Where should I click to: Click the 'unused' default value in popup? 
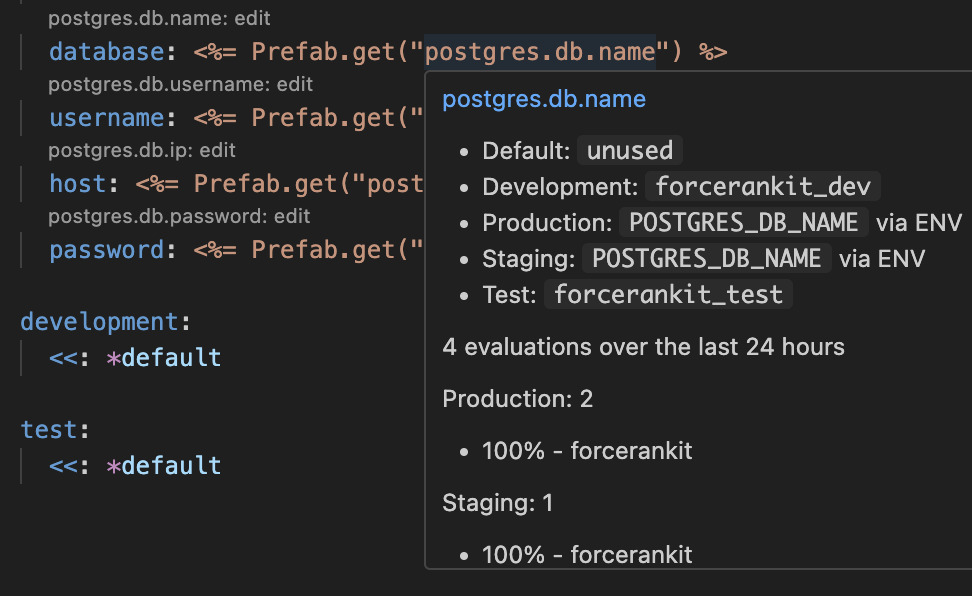pyautogui.click(x=630, y=151)
